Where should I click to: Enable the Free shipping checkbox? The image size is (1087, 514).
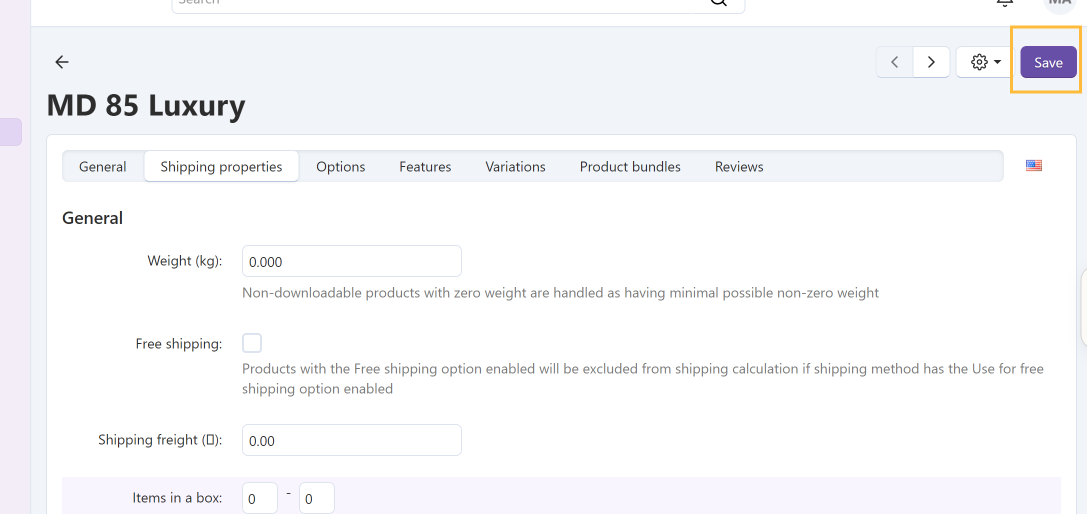(x=252, y=343)
